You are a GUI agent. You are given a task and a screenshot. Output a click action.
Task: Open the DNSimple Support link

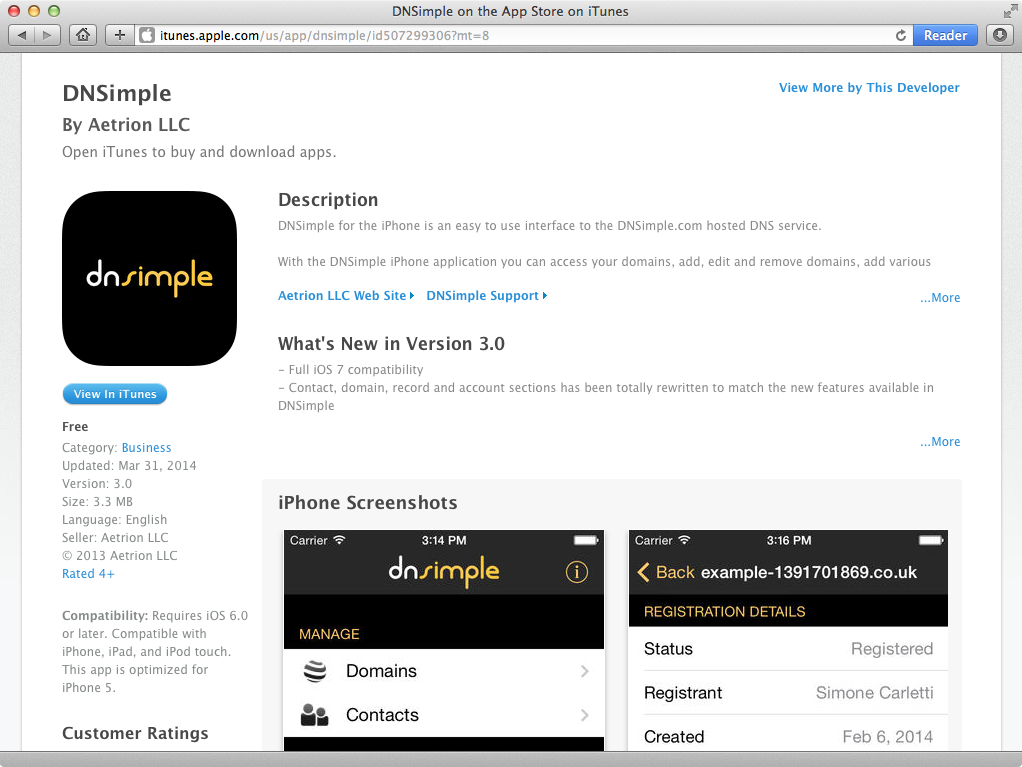tap(486, 296)
